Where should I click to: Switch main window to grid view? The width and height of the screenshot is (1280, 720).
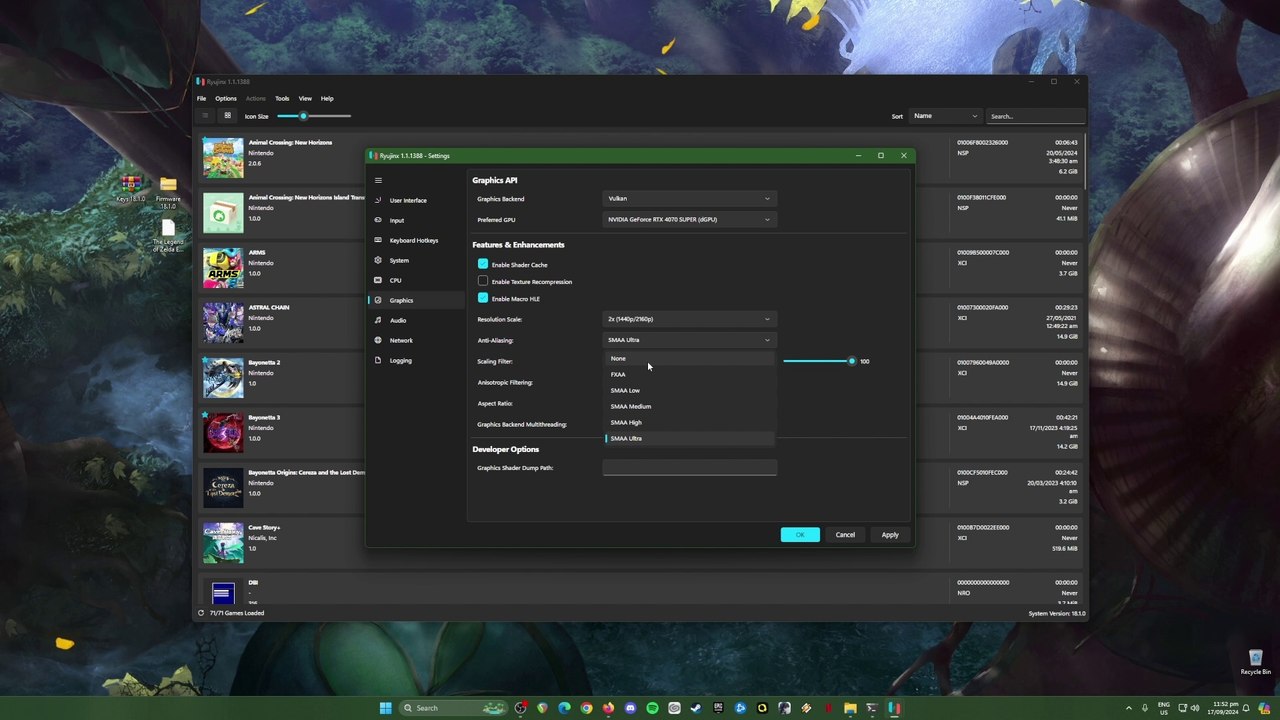click(227, 116)
